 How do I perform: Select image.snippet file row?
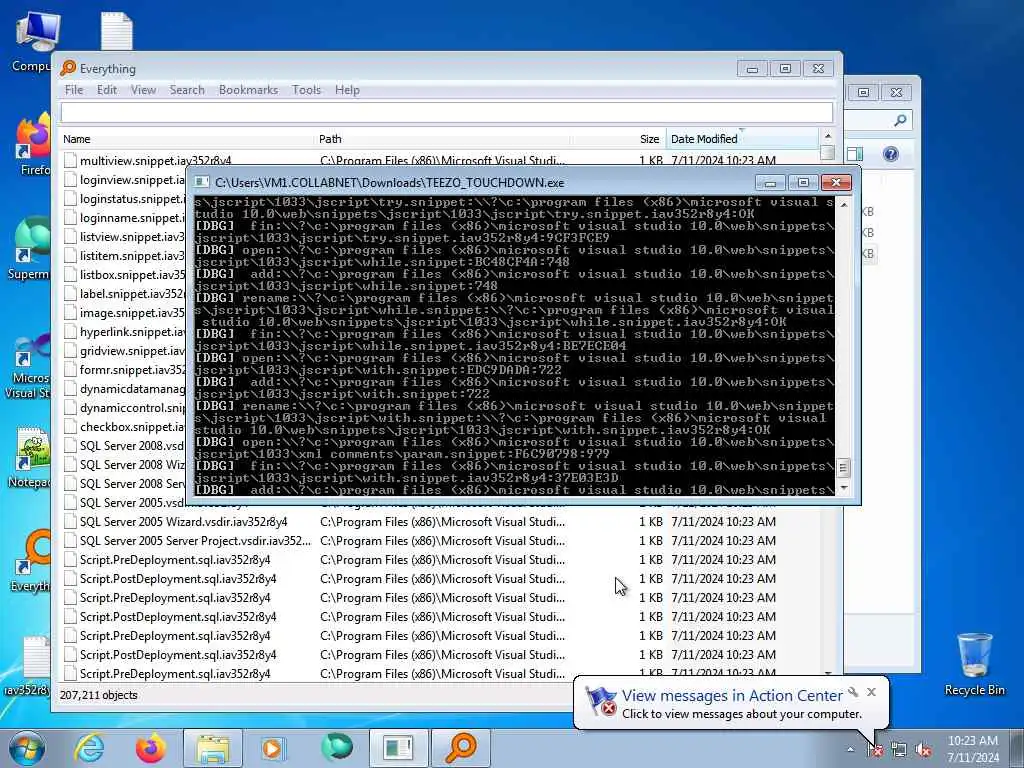[x=124, y=313]
